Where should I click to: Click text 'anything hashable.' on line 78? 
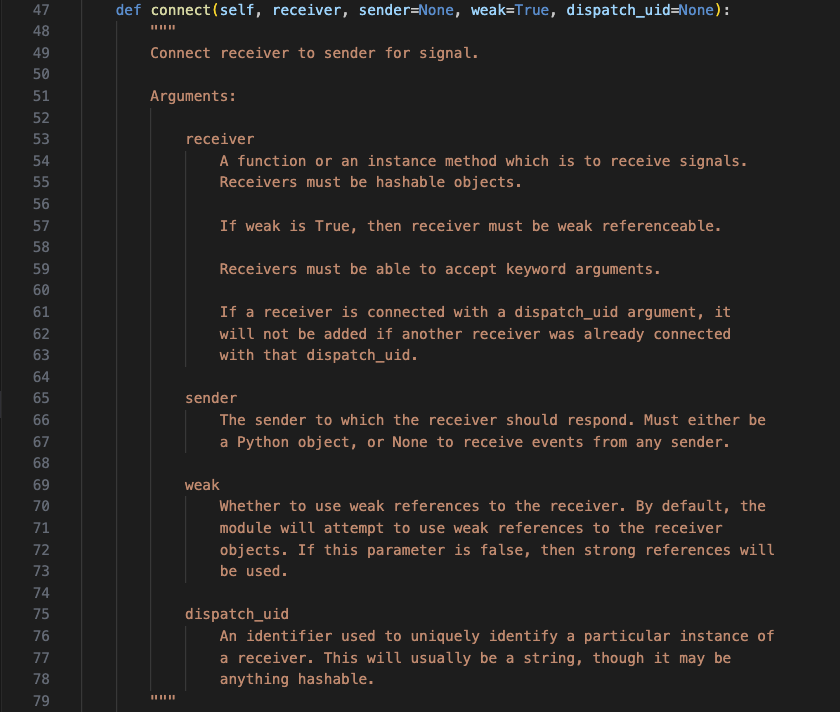coord(297,679)
